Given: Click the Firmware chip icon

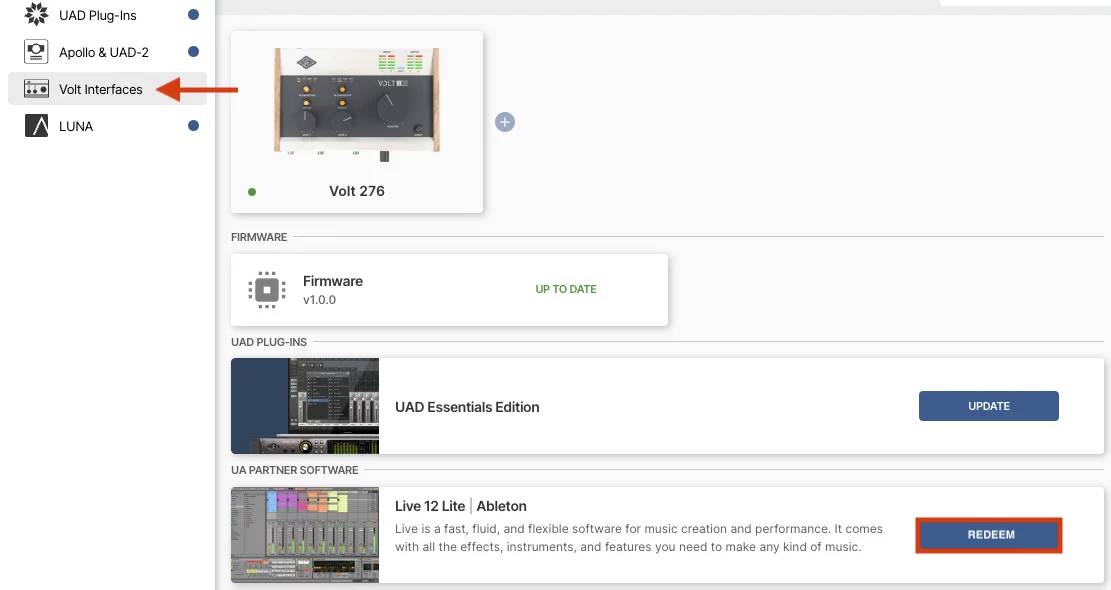Looking at the screenshot, I should tap(267, 289).
